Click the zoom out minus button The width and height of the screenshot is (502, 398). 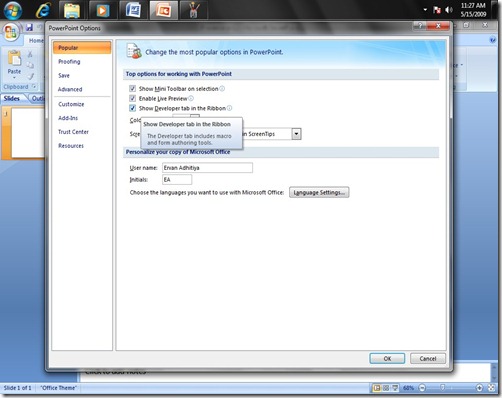pos(422,388)
